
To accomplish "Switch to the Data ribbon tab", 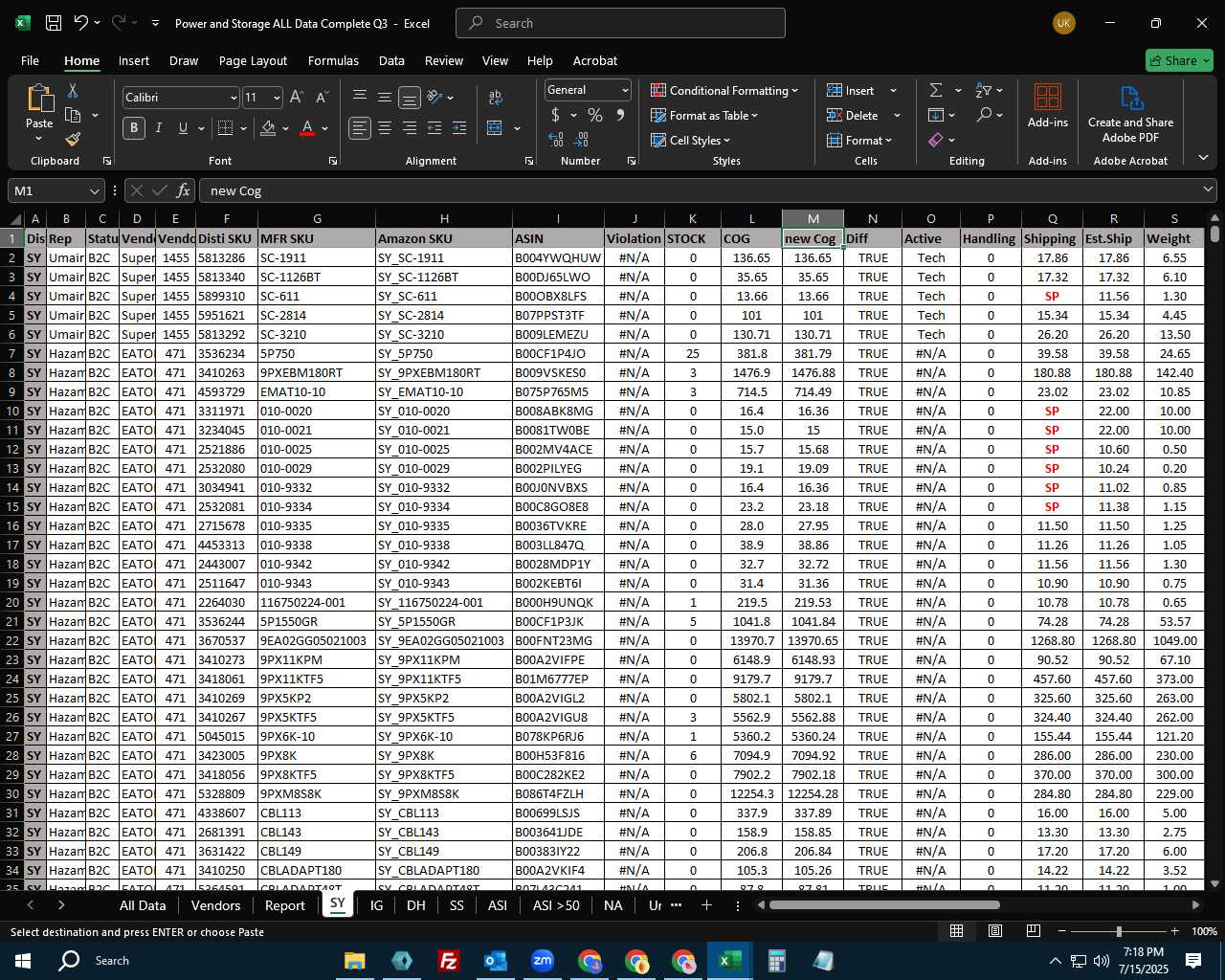I will coord(391,60).
